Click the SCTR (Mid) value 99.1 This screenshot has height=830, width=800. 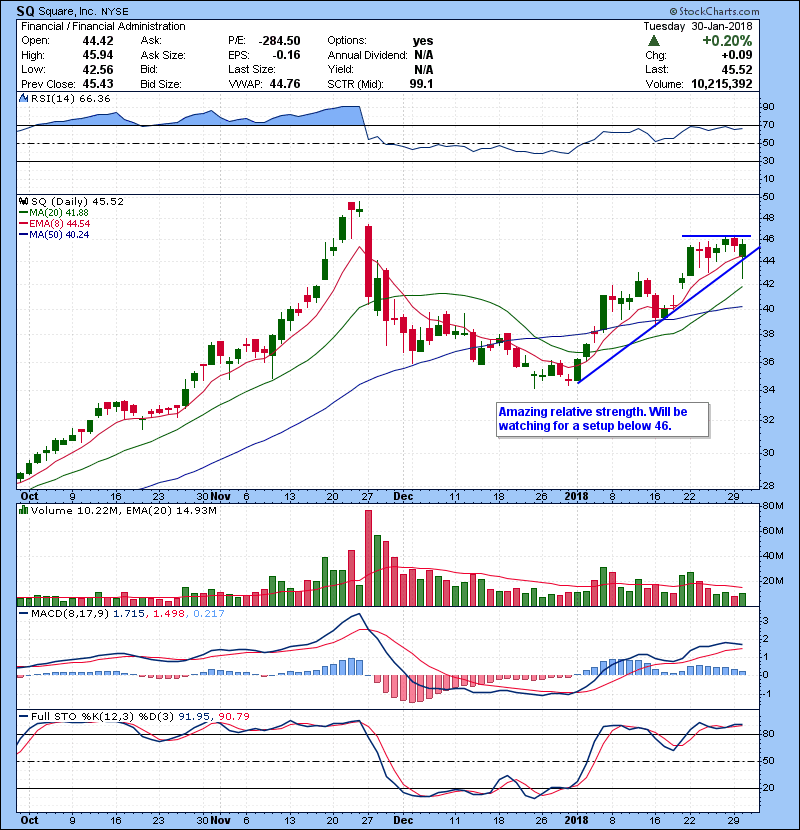[421, 84]
